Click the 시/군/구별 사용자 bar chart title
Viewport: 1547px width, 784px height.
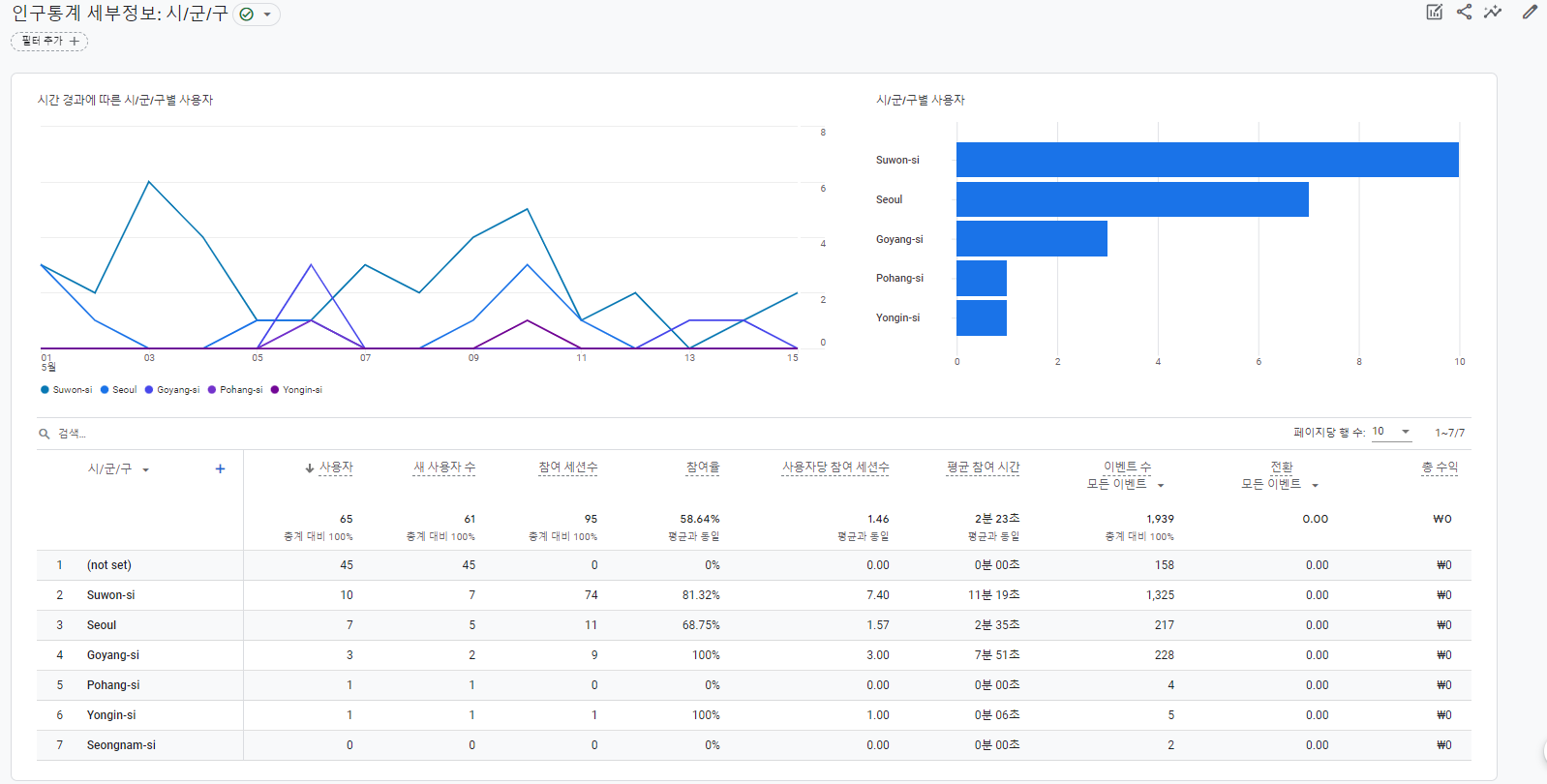pos(921,100)
